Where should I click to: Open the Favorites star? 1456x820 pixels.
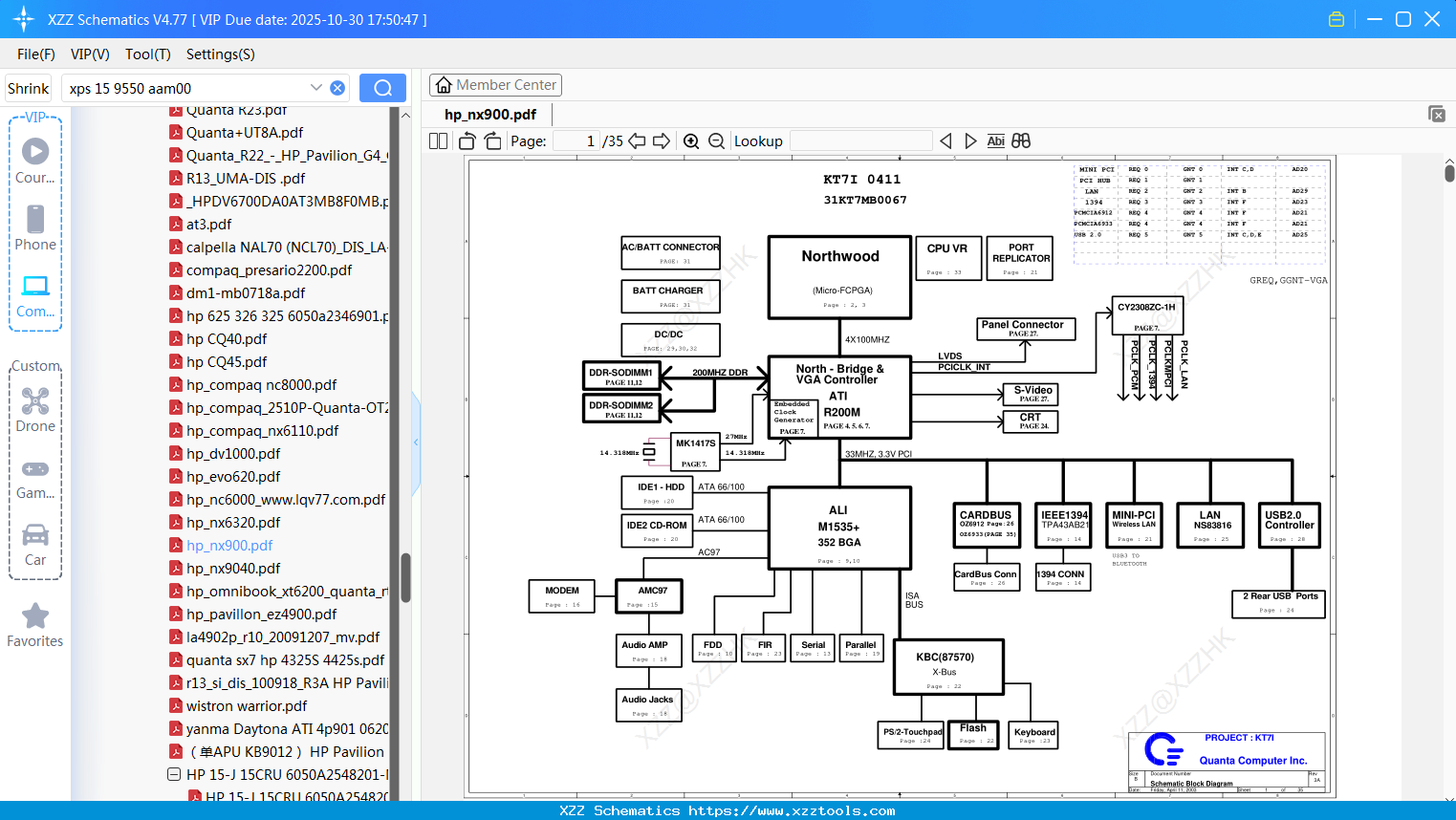[x=35, y=625]
